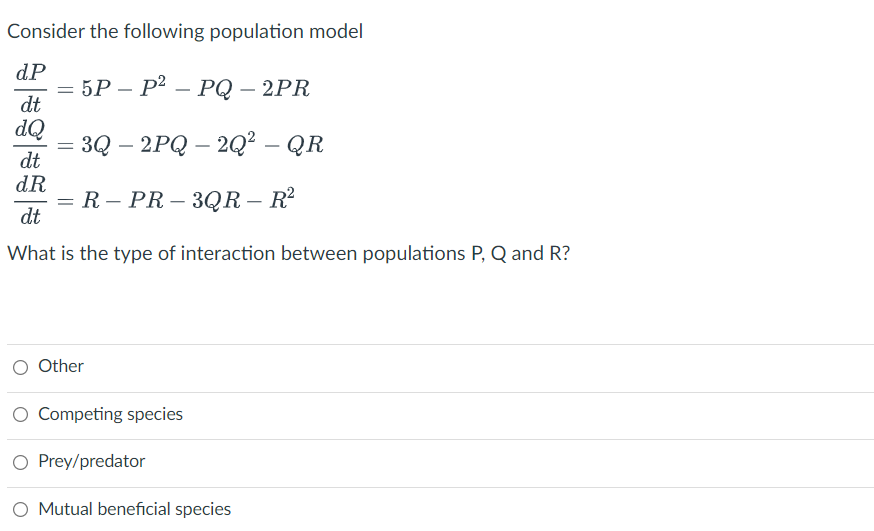Pick the "Prey/predator" radio button circle
This screenshot has width=874, height=531.
coord(21,462)
